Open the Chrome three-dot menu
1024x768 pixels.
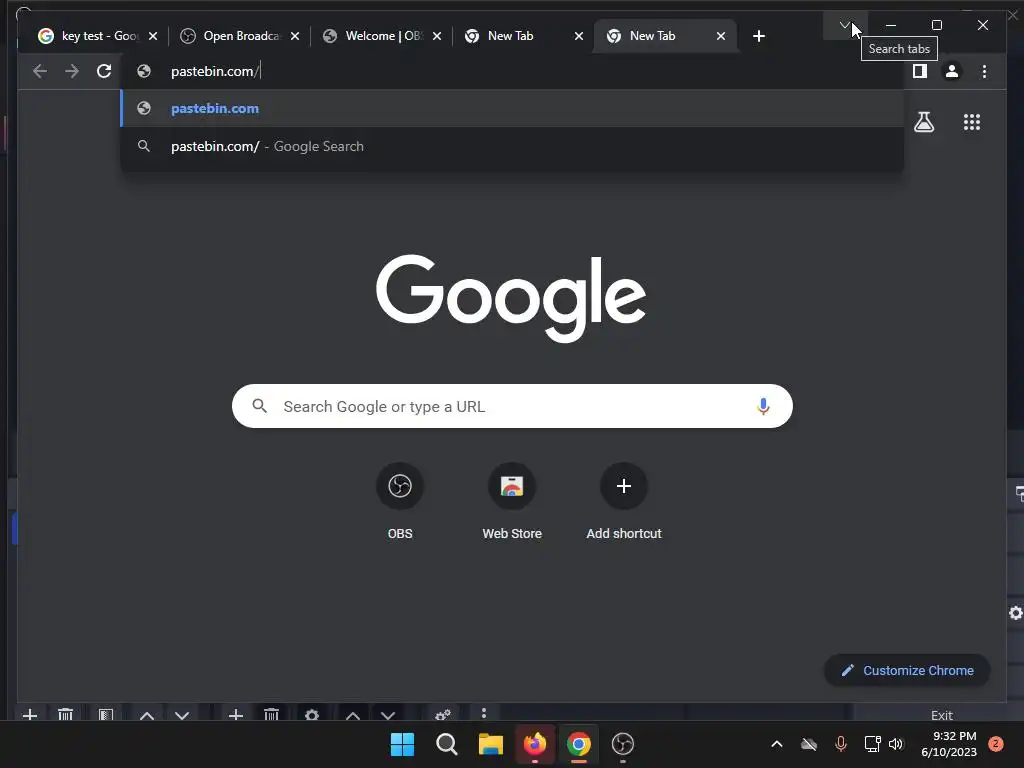pos(984,71)
